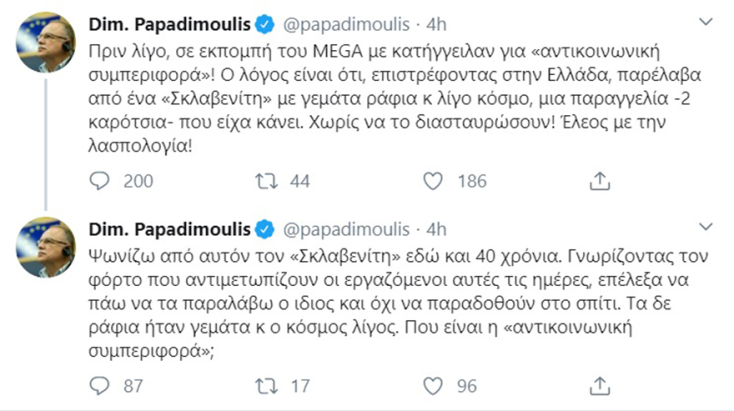Image resolution: width=734 pixels, height=411 pixels.
Task: View the second tweet's profile picture
Action: click(45, 247)
